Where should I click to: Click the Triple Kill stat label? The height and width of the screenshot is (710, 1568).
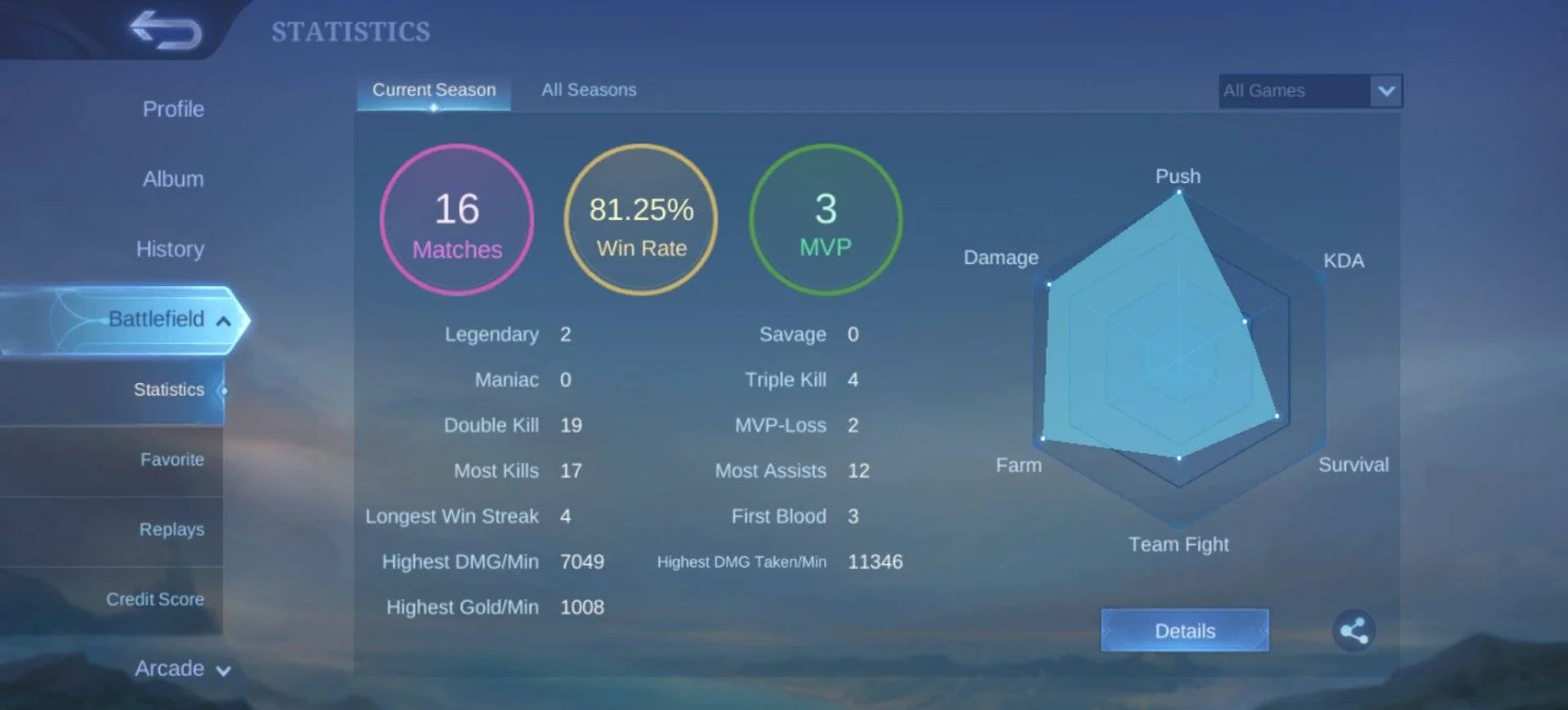click(786, 380)
